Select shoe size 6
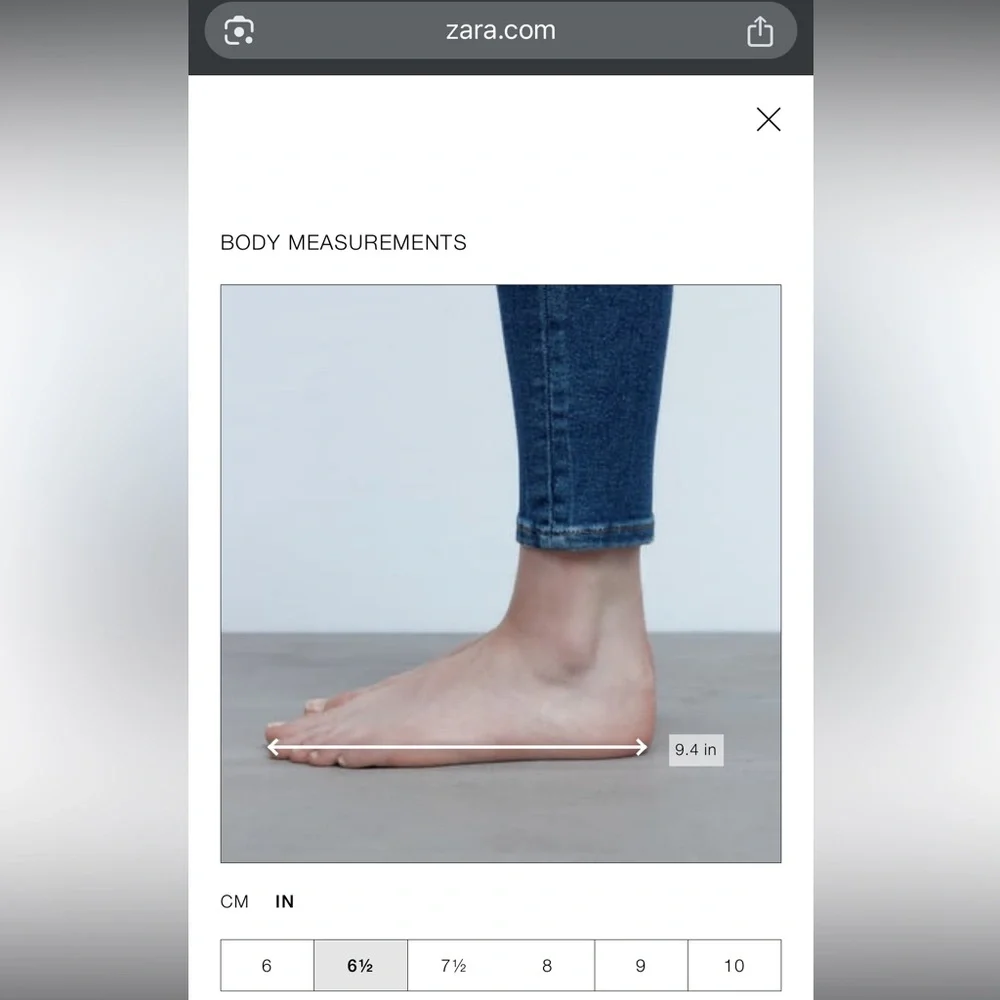This screenshot has height=1000, width=1000. tap(267, 965)
